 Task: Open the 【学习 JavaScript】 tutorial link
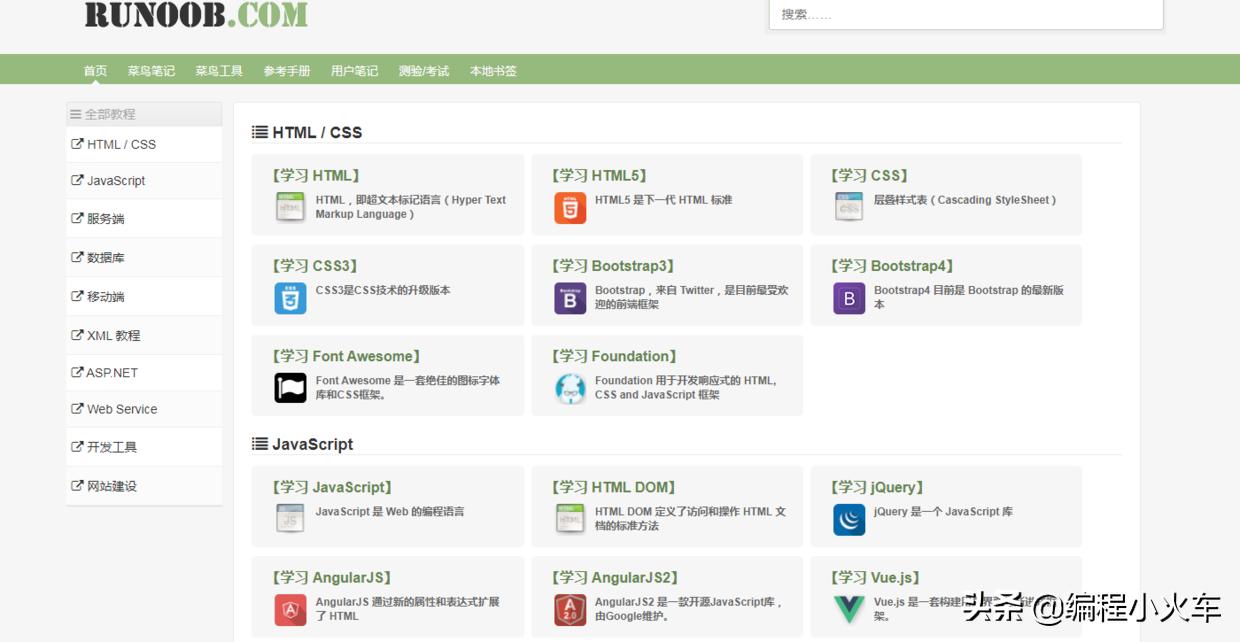click(332, 488)
